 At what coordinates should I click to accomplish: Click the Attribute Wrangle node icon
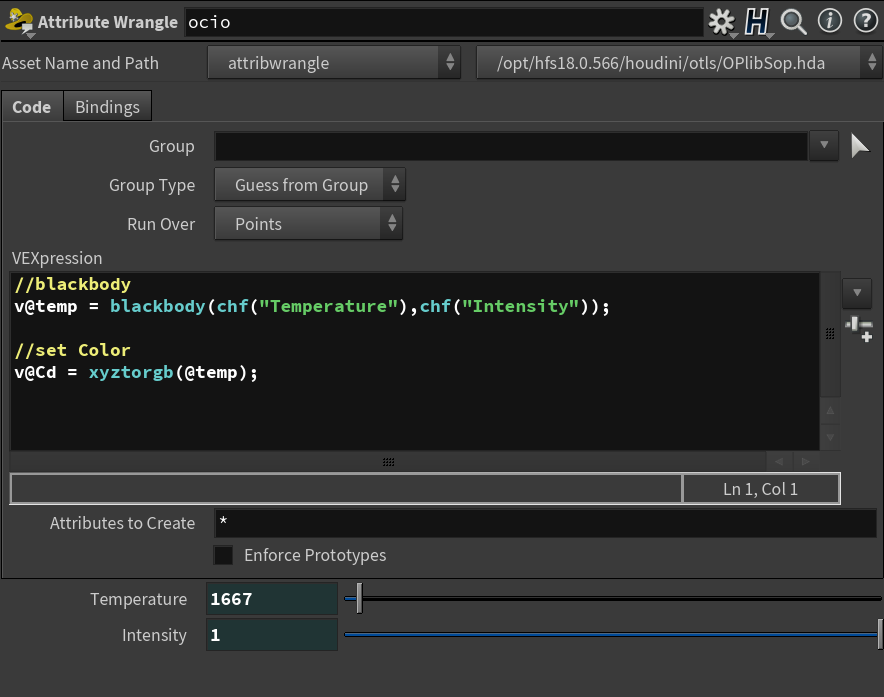[x=20, y=22]
